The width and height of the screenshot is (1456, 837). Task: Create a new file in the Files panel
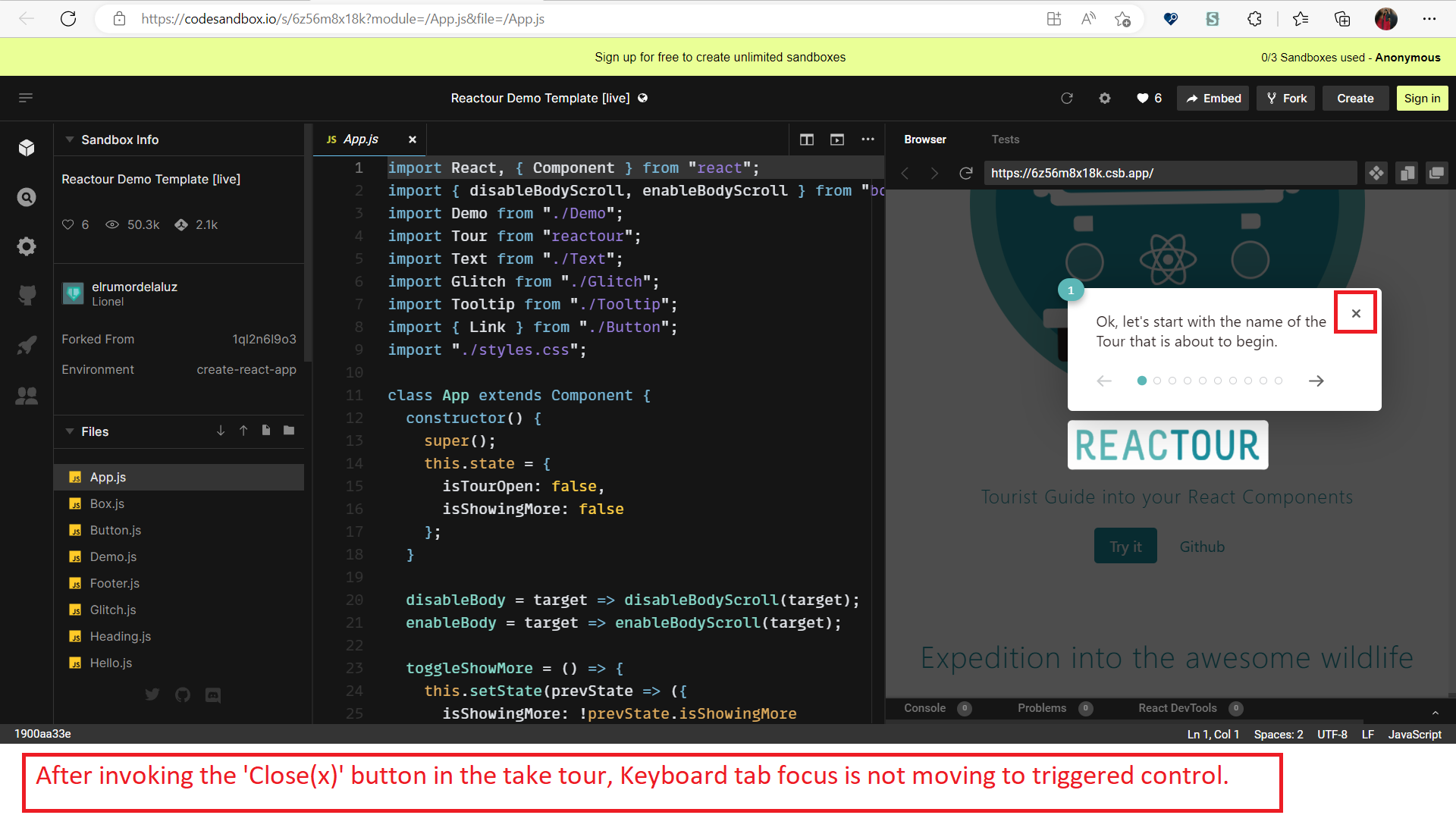[x=265, y=430]
